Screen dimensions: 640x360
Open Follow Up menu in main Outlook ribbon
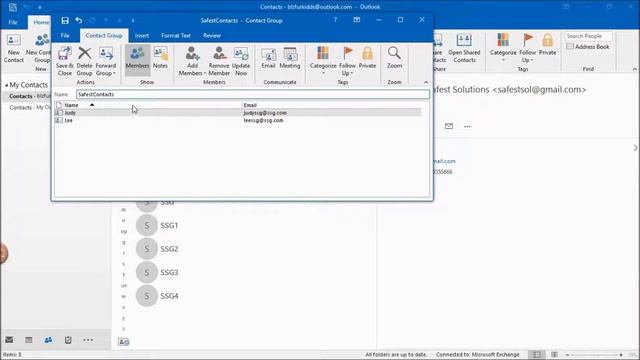[527, 48]
